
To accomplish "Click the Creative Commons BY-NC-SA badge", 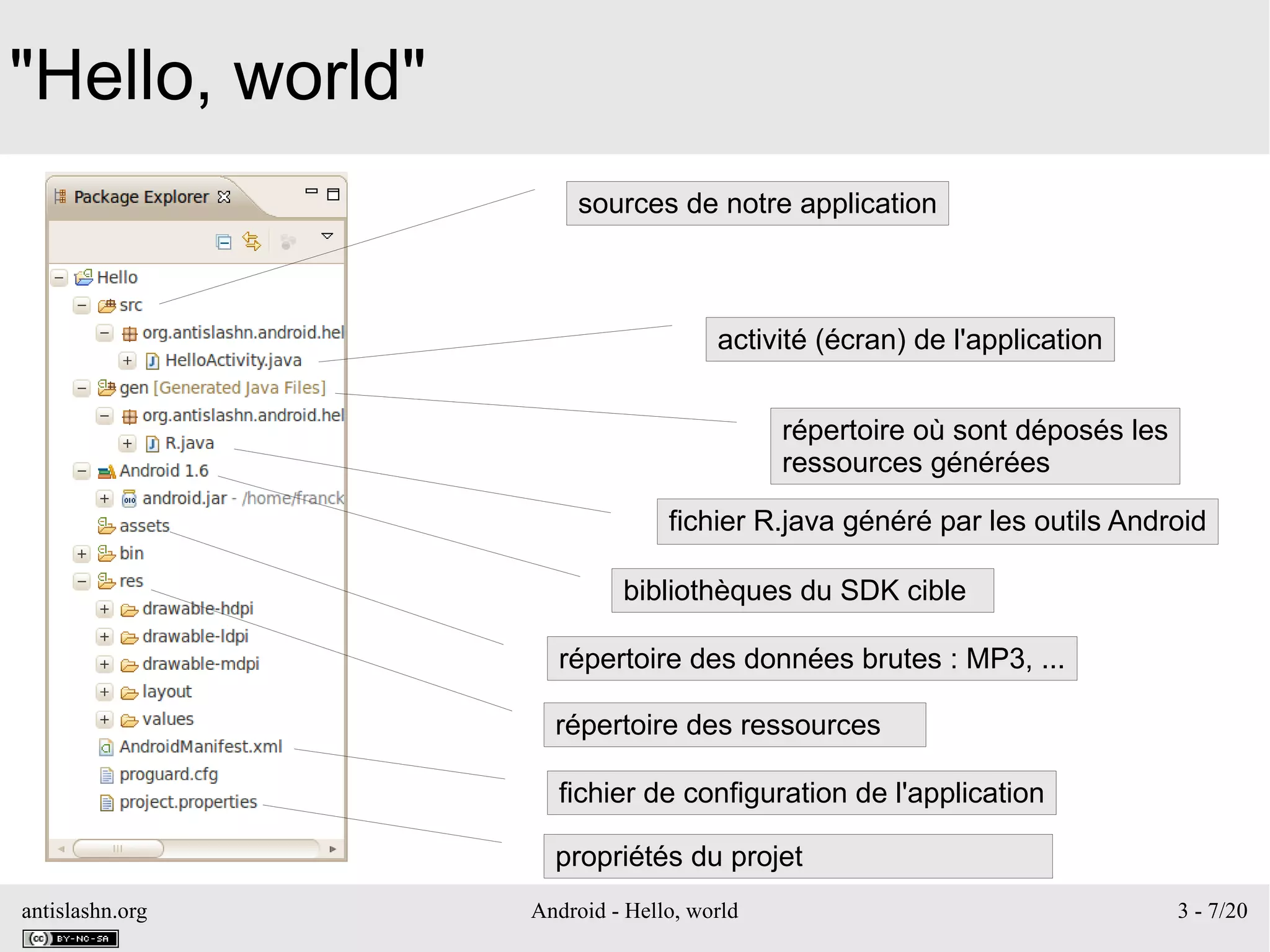I will pos(71,939).
